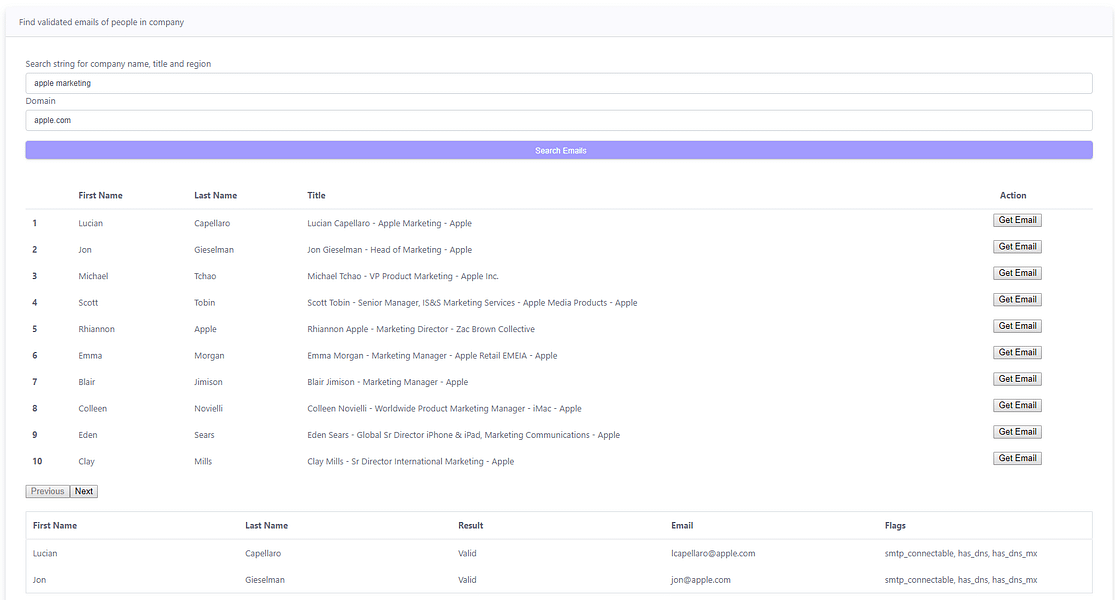Click the Email column header in lower table
The width and height of the screenshot is (1115, 600).
tap(682, 525)
